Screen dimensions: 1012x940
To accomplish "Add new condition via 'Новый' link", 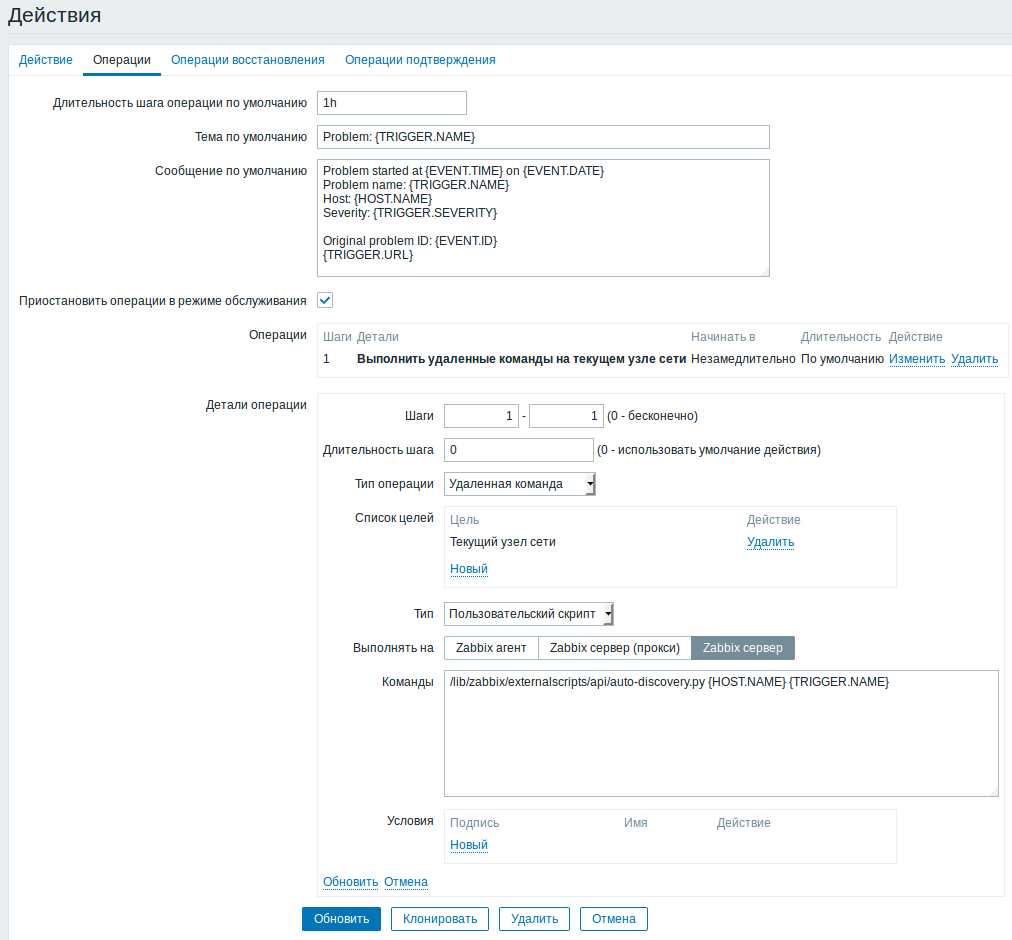I will coord(469,845).
